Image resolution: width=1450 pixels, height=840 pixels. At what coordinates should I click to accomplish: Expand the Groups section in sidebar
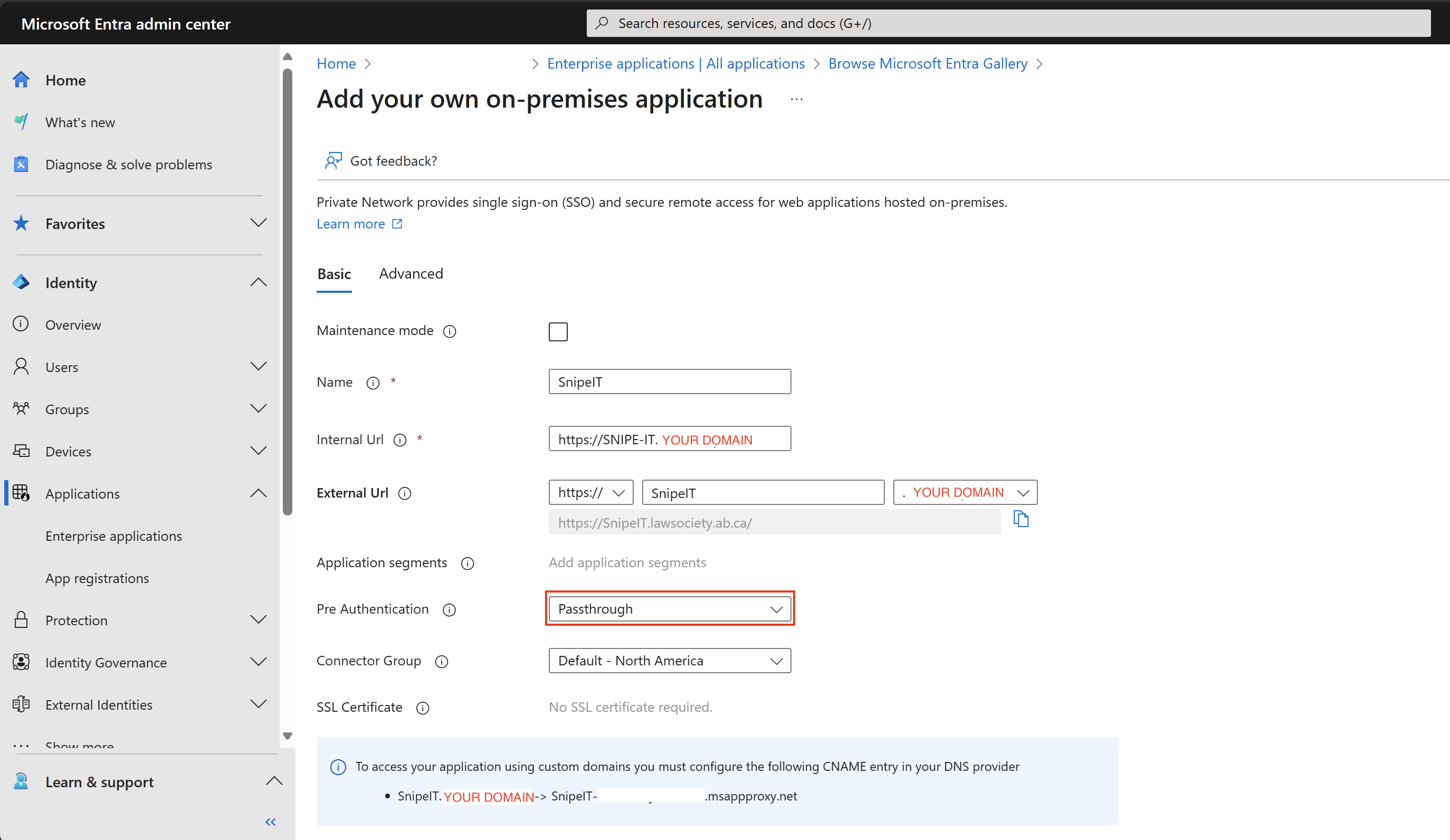point(259,408)
